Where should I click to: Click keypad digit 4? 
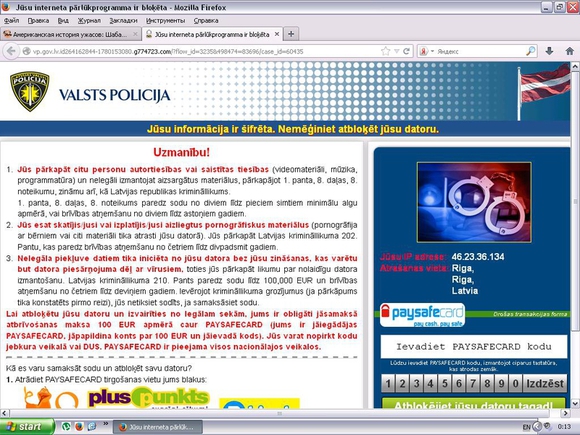(x=430, y=384)
